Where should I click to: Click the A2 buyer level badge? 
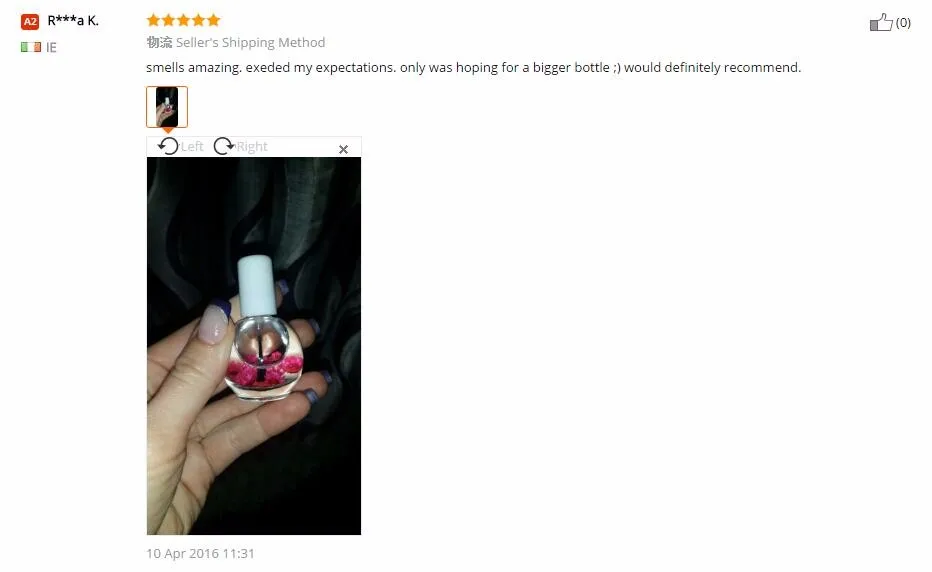30,21
